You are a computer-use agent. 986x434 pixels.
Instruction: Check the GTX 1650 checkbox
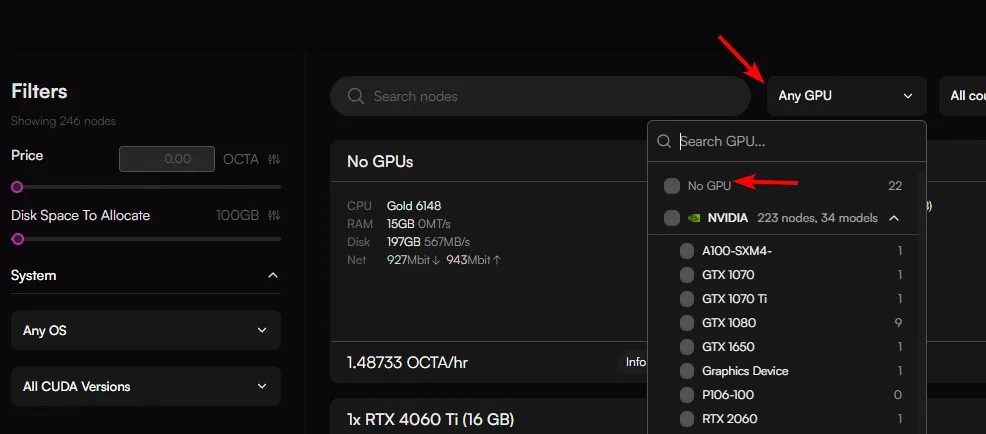click(687, 347)
